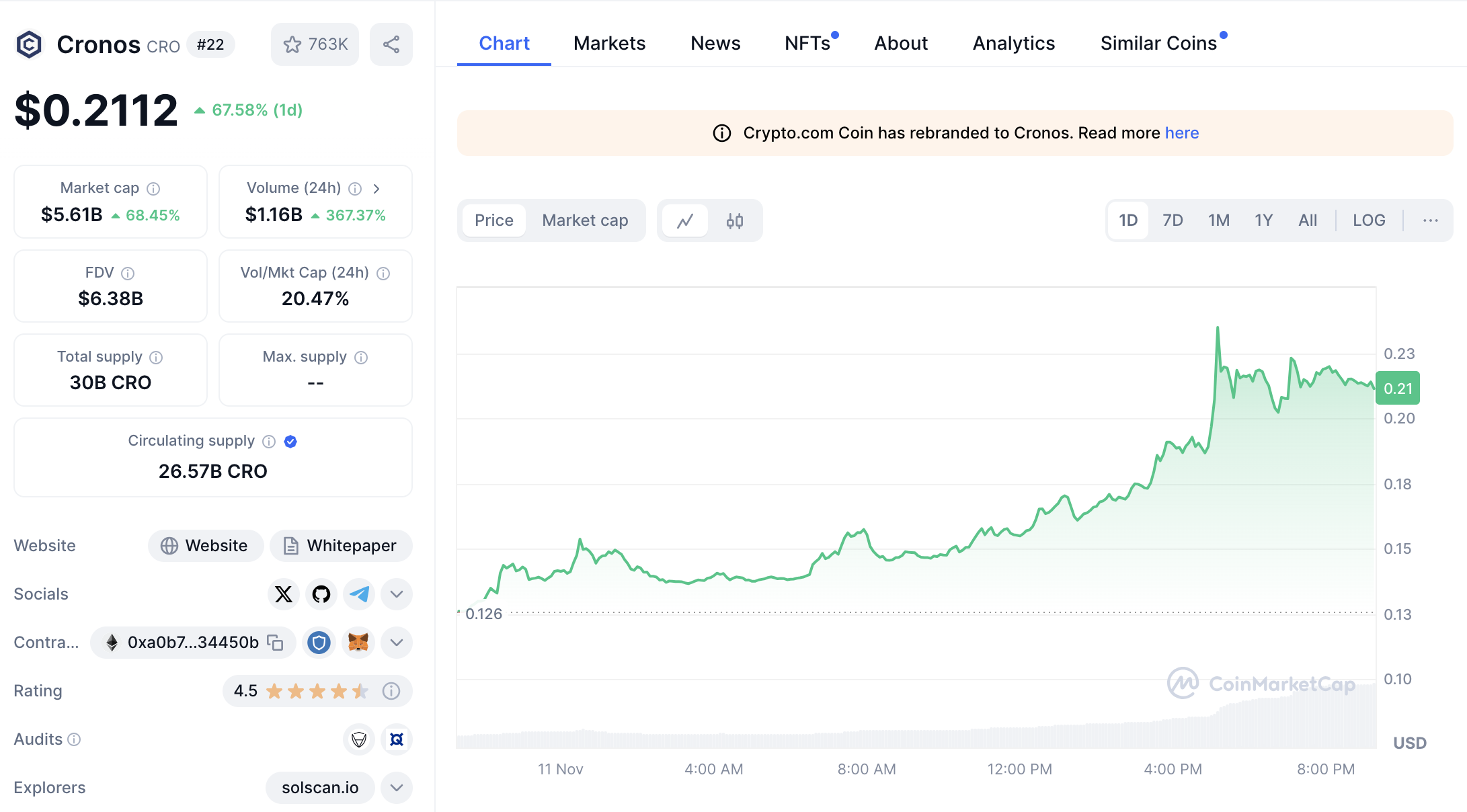
Task: Click the blue shield wallet icon
Action: (x=319, y=642)
